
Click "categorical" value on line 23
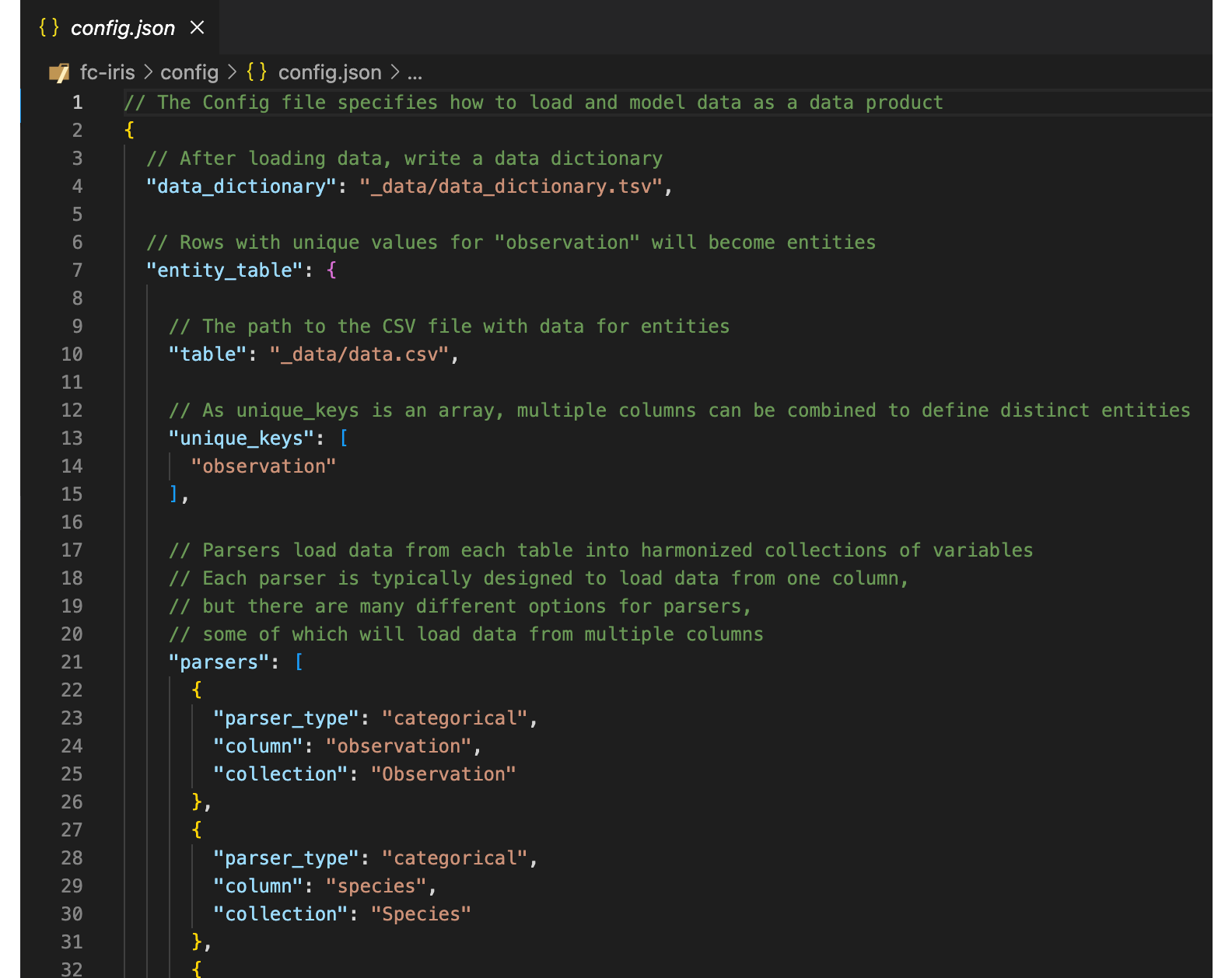point(455,718)
